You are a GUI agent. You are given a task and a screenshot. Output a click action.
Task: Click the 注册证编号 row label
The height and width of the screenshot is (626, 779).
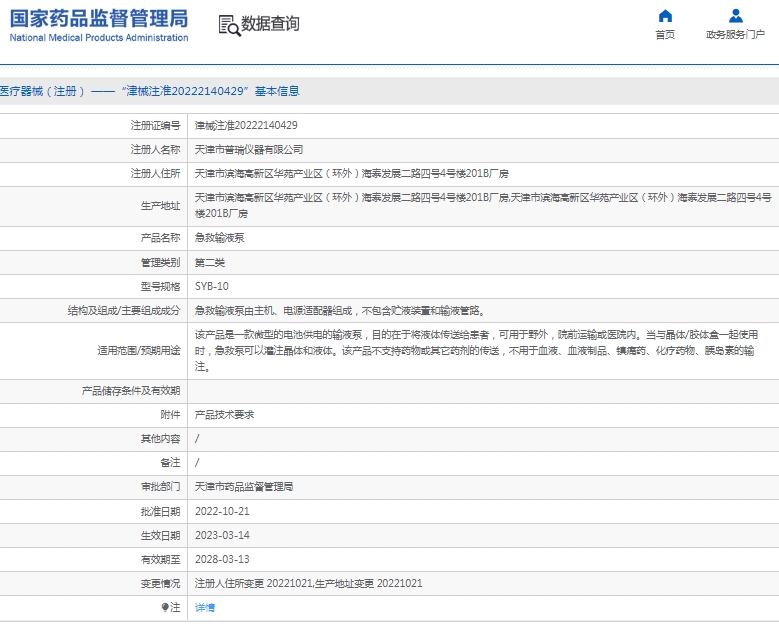coord(156,125)
